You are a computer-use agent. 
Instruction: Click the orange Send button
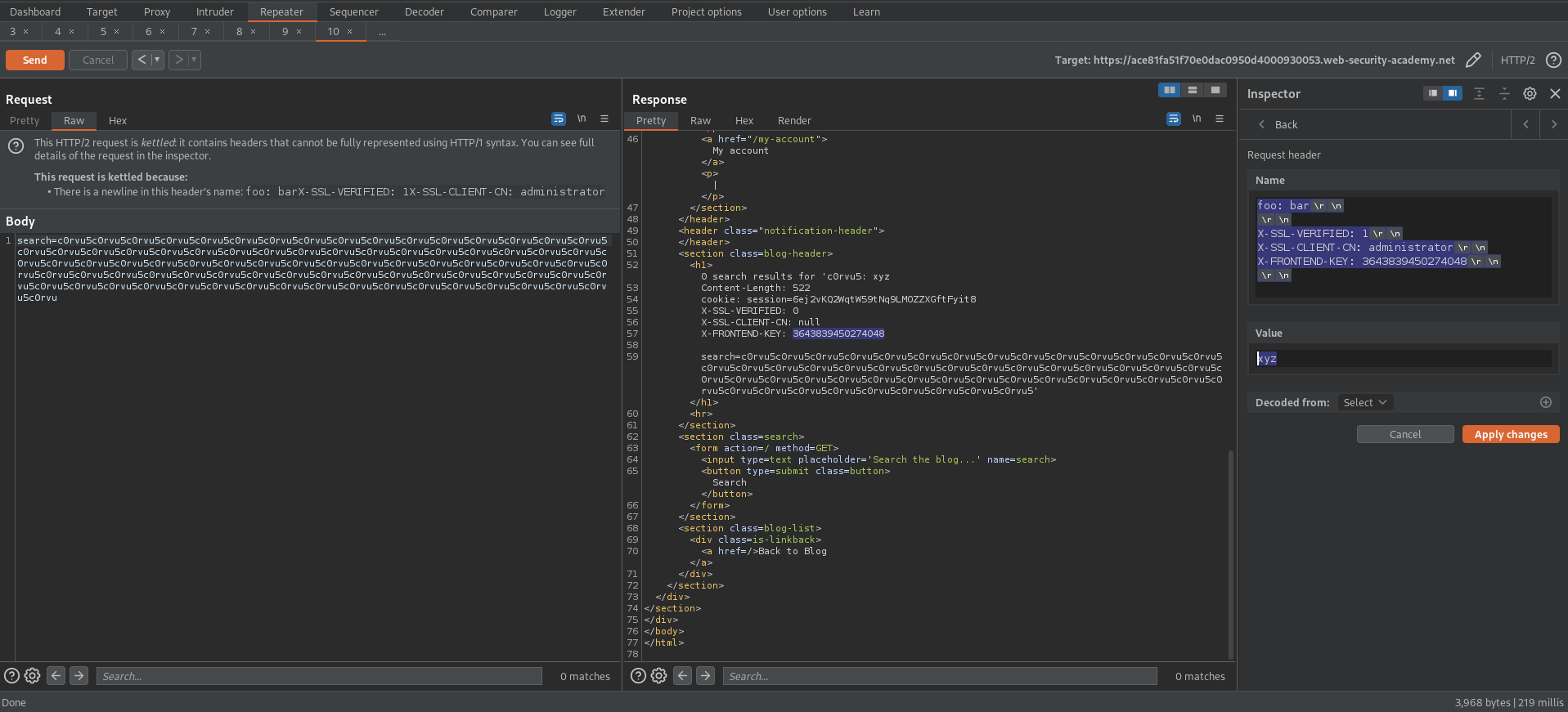coord(35,60)
